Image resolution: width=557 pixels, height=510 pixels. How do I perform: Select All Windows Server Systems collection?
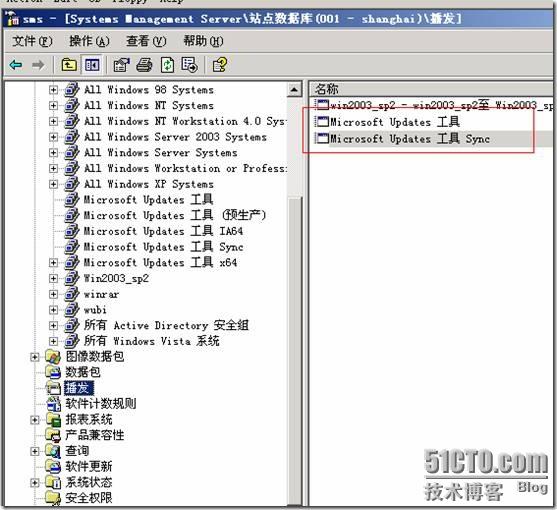pos(160,152)
